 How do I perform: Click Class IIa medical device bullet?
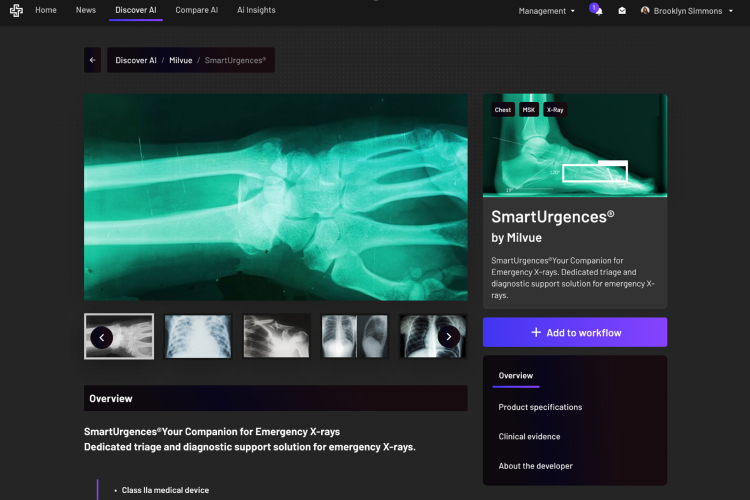(165, 490)
